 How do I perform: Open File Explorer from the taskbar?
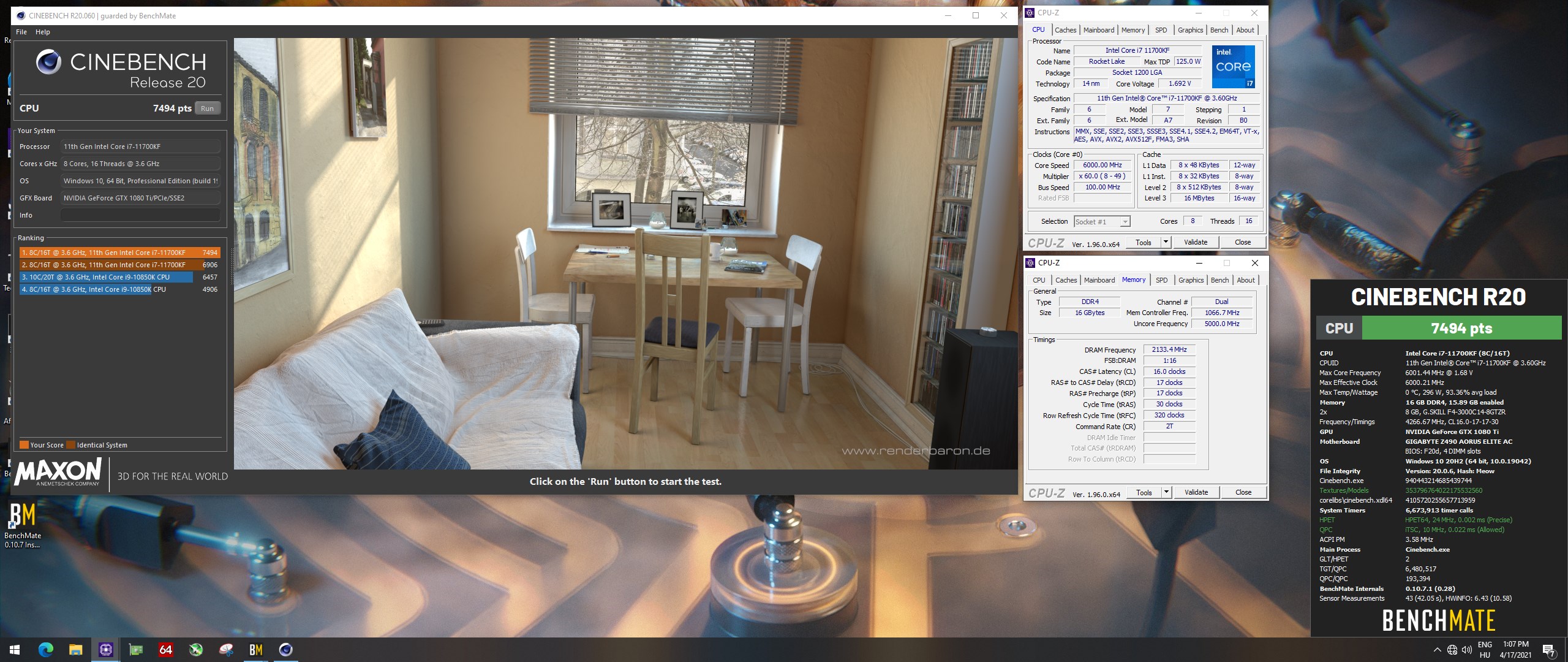tap(75, 650)
